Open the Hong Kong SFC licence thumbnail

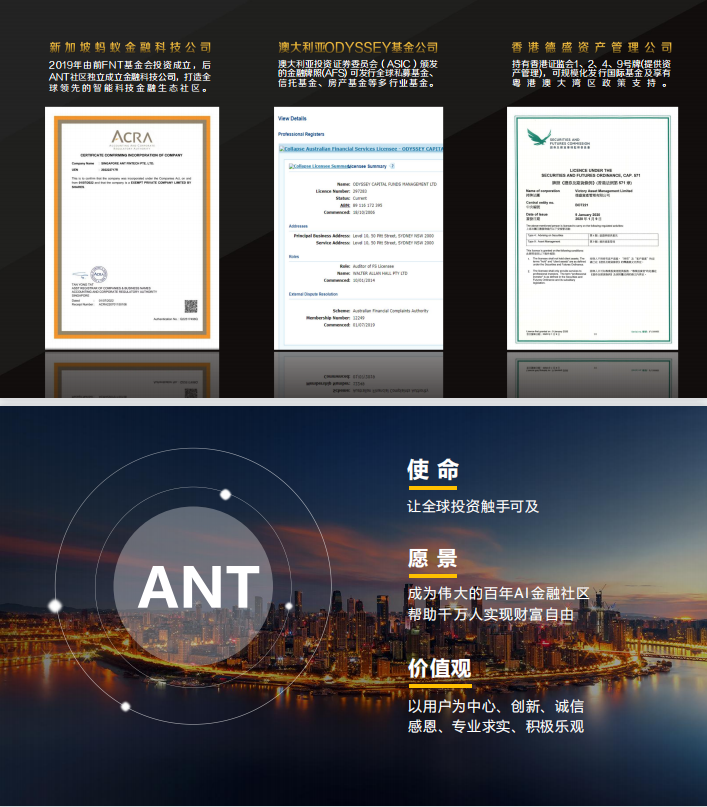click(591, 230)
